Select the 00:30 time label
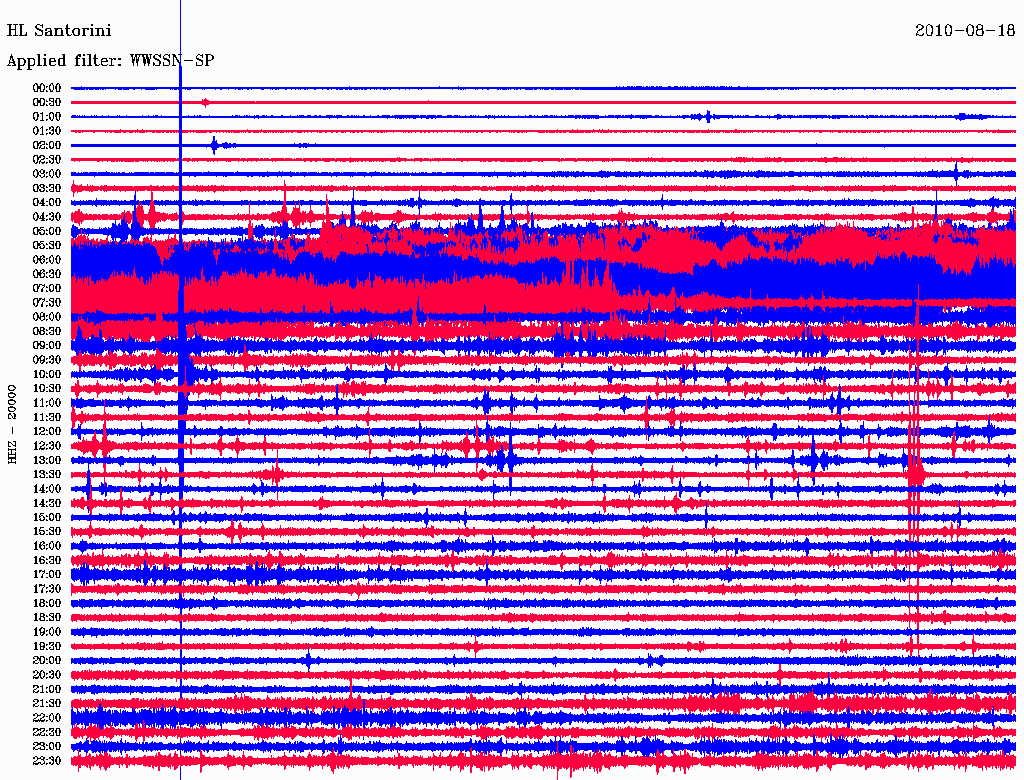Image resolution: width=1024 pixels, height=780 pixels. tap(47, 102)
